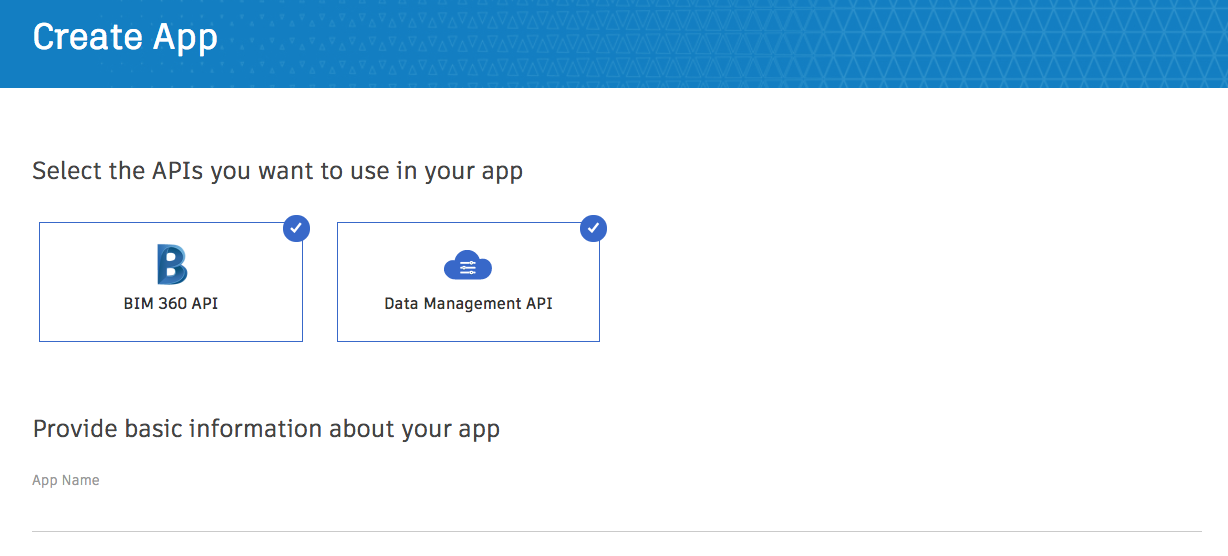Select the Data Management API label text
1228x556 pixels.
click(468, 303)
